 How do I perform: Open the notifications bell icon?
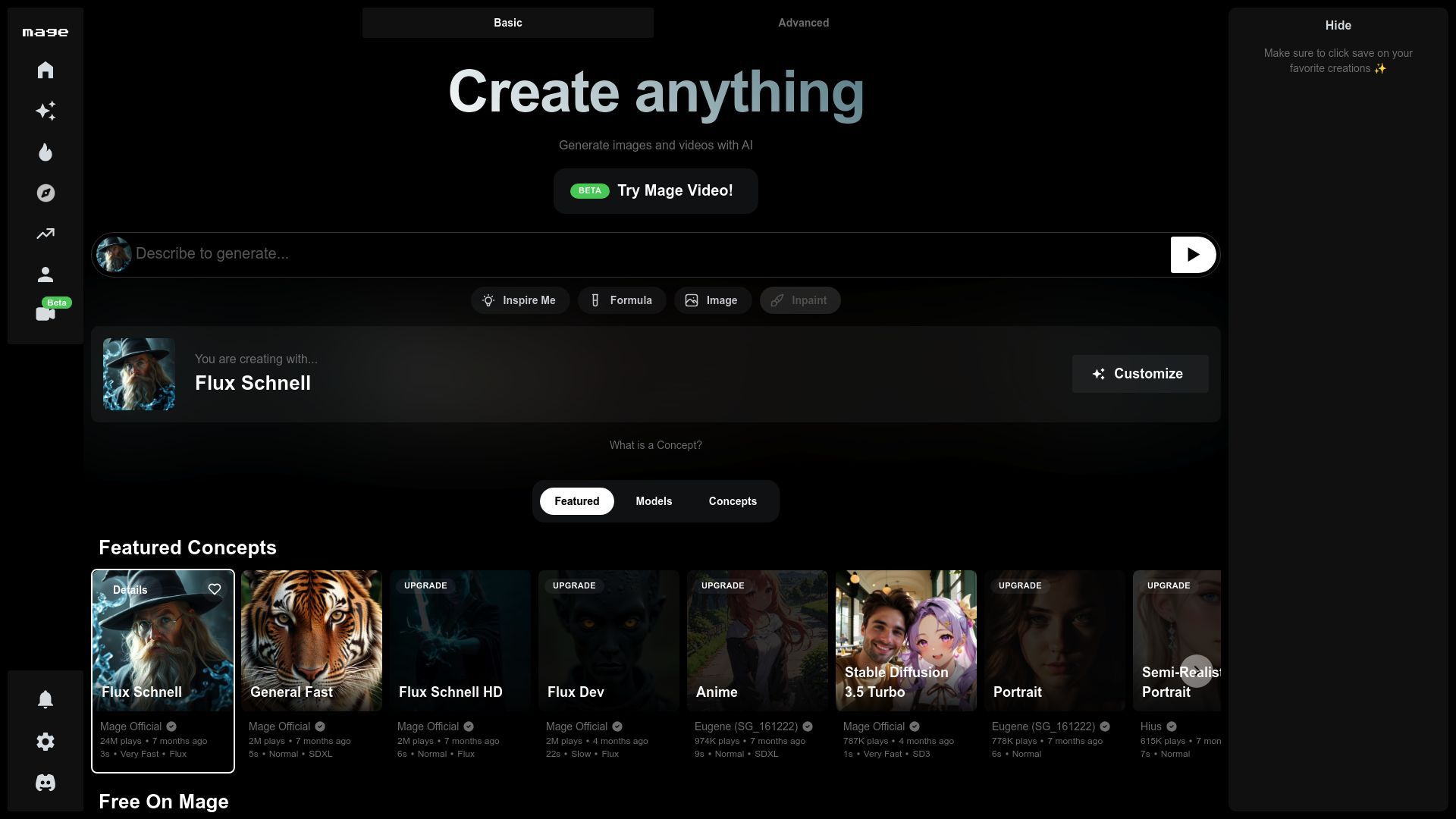[x=45, y=699]
